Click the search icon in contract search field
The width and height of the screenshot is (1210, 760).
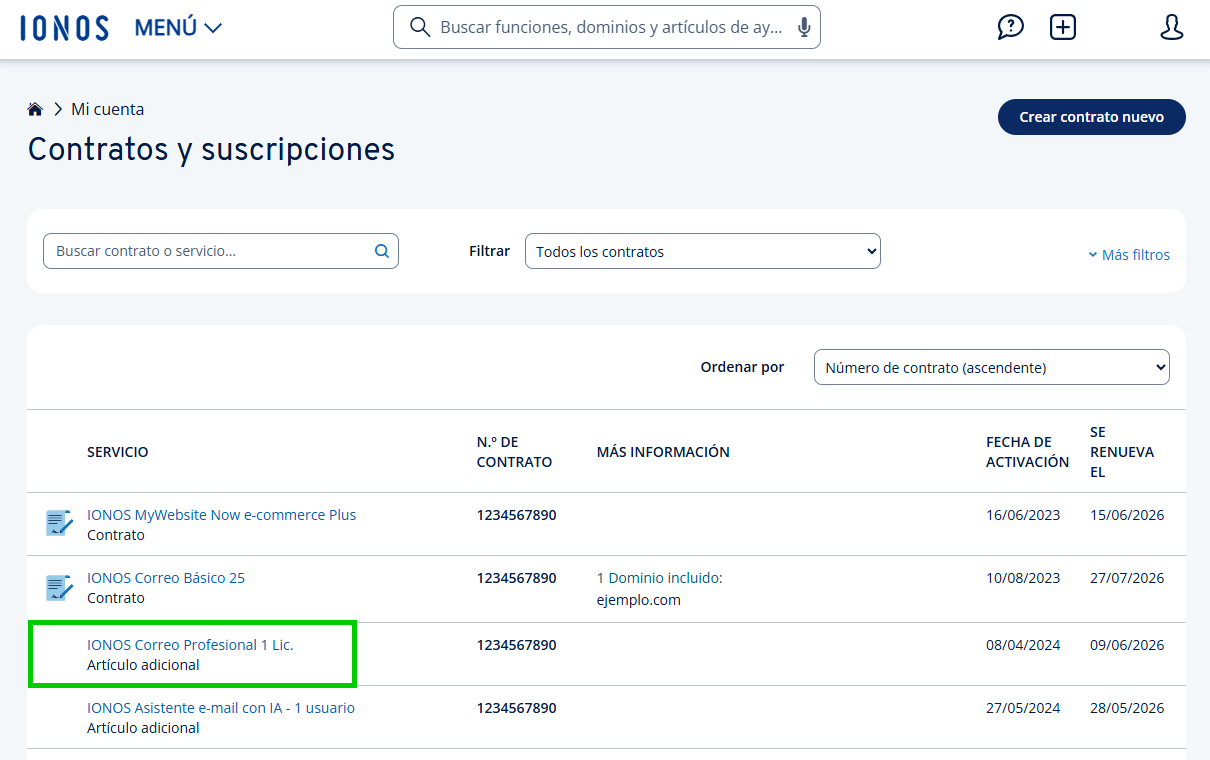click(382, 251)
